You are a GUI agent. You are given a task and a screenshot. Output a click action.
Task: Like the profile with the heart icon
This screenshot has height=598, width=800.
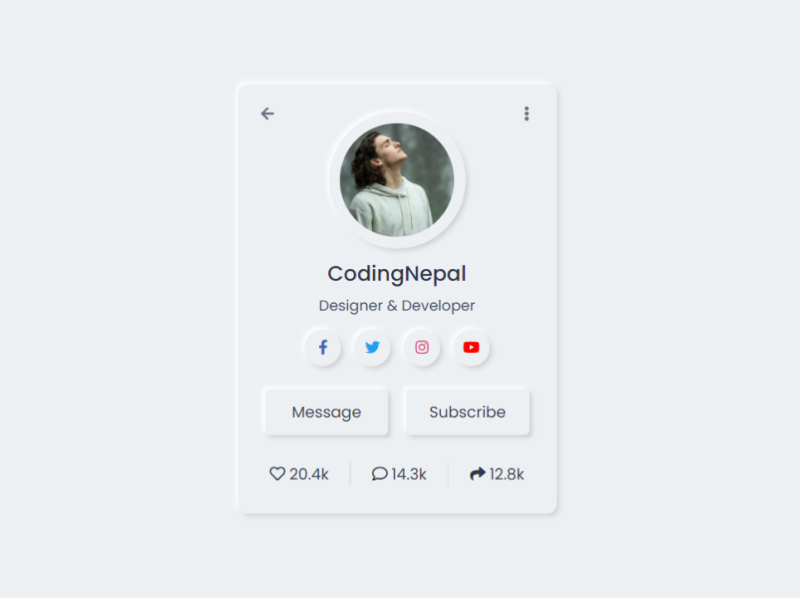point(277,474)
